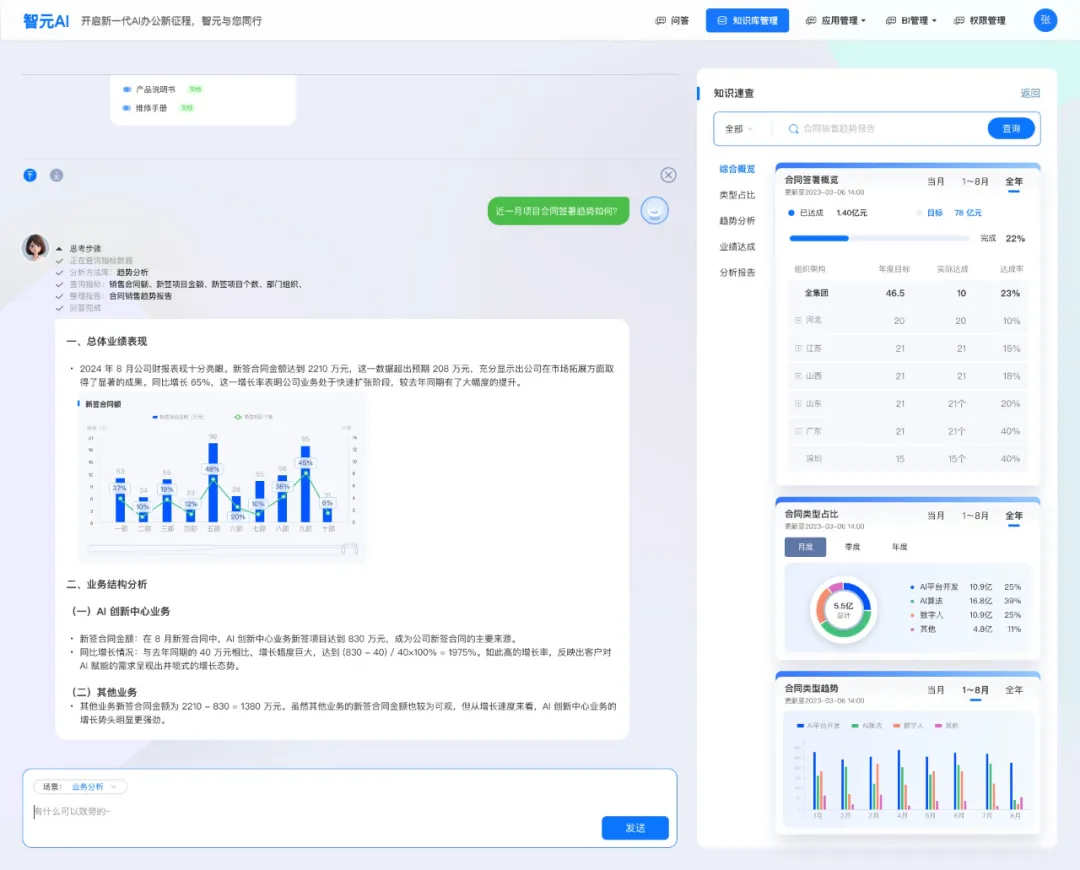
Task: Click the gray download arrow icon
Action: (x=56, y=175)
